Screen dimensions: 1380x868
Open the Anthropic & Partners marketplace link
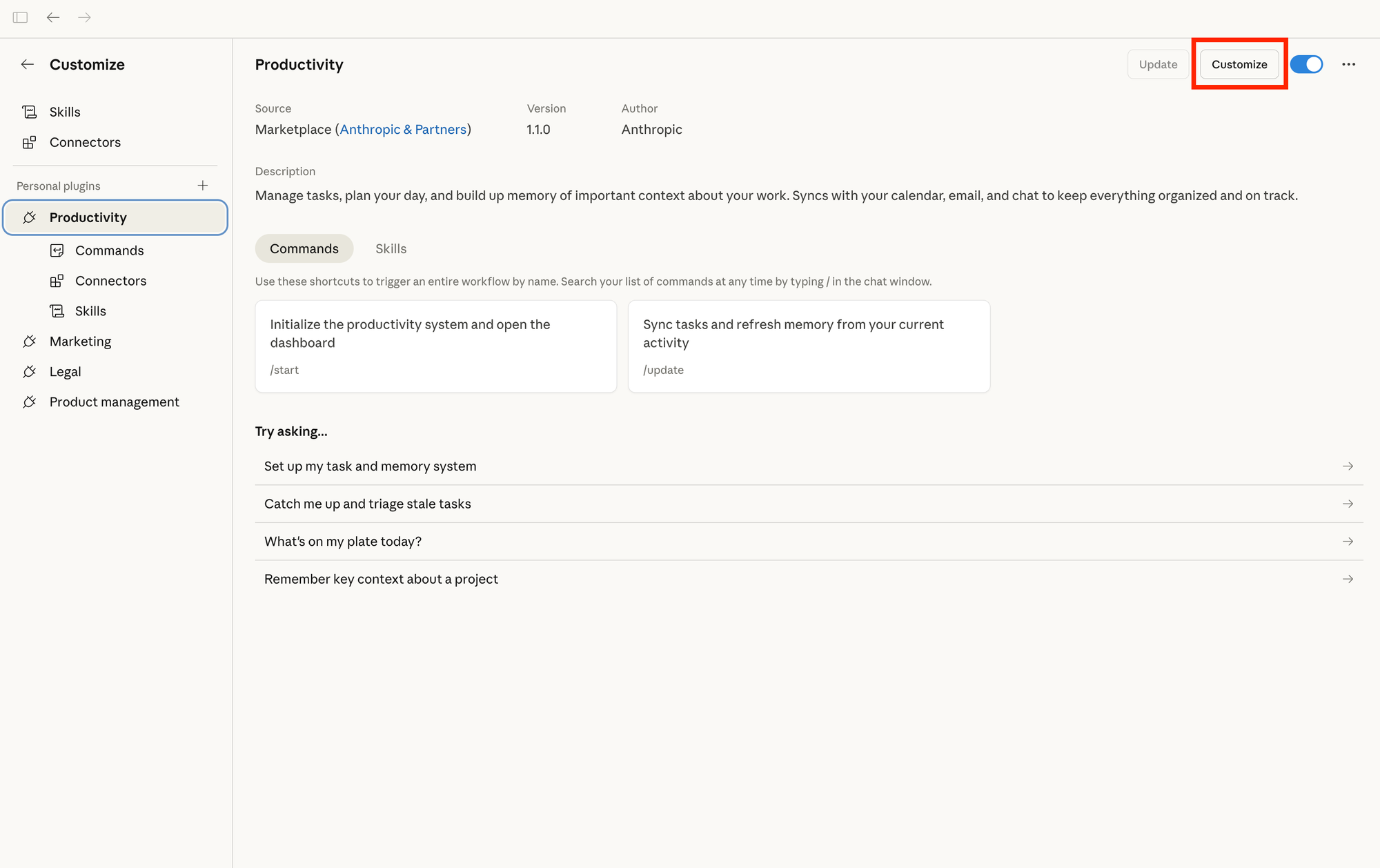tap(403, 129)
